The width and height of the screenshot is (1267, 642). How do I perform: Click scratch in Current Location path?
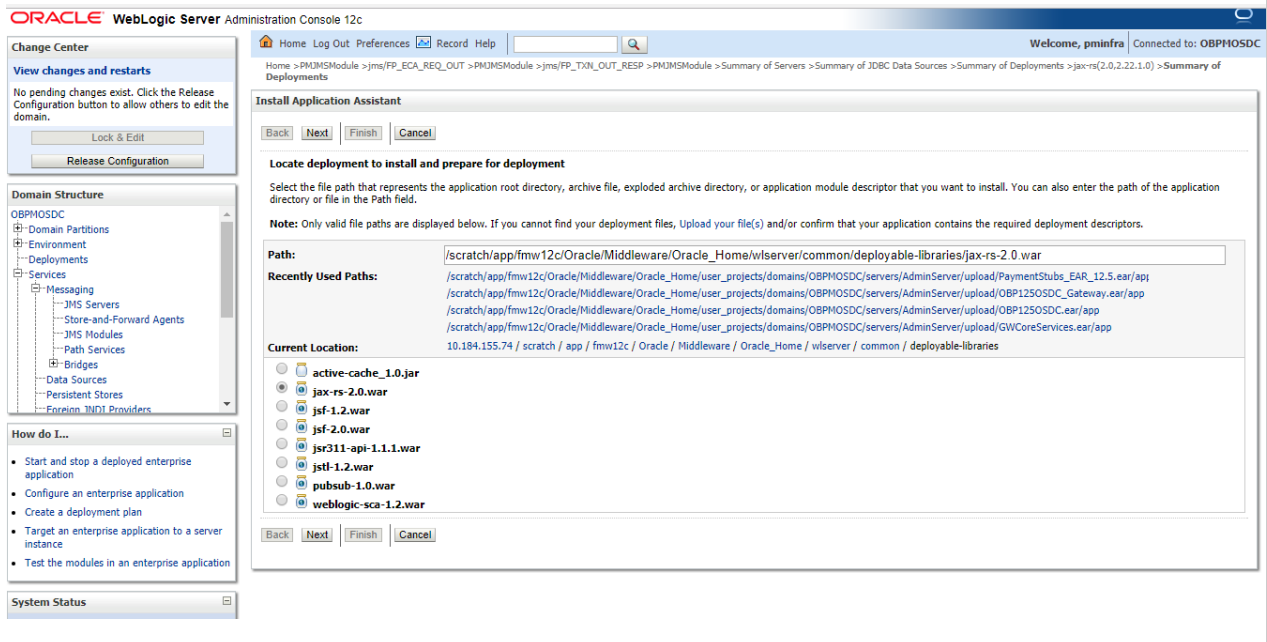coord(538,346)
